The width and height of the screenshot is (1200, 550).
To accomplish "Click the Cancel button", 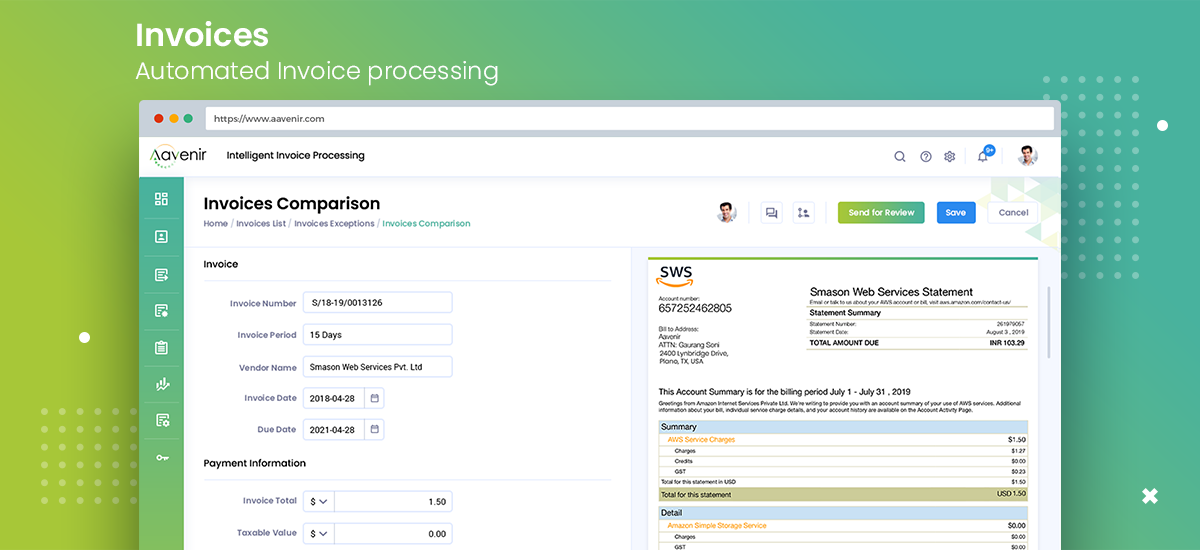I will (x=1013, y=212).
